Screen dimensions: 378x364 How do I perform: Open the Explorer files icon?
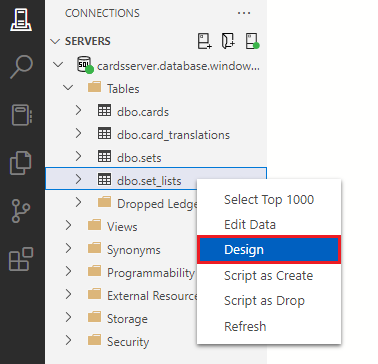click(21, 163)
